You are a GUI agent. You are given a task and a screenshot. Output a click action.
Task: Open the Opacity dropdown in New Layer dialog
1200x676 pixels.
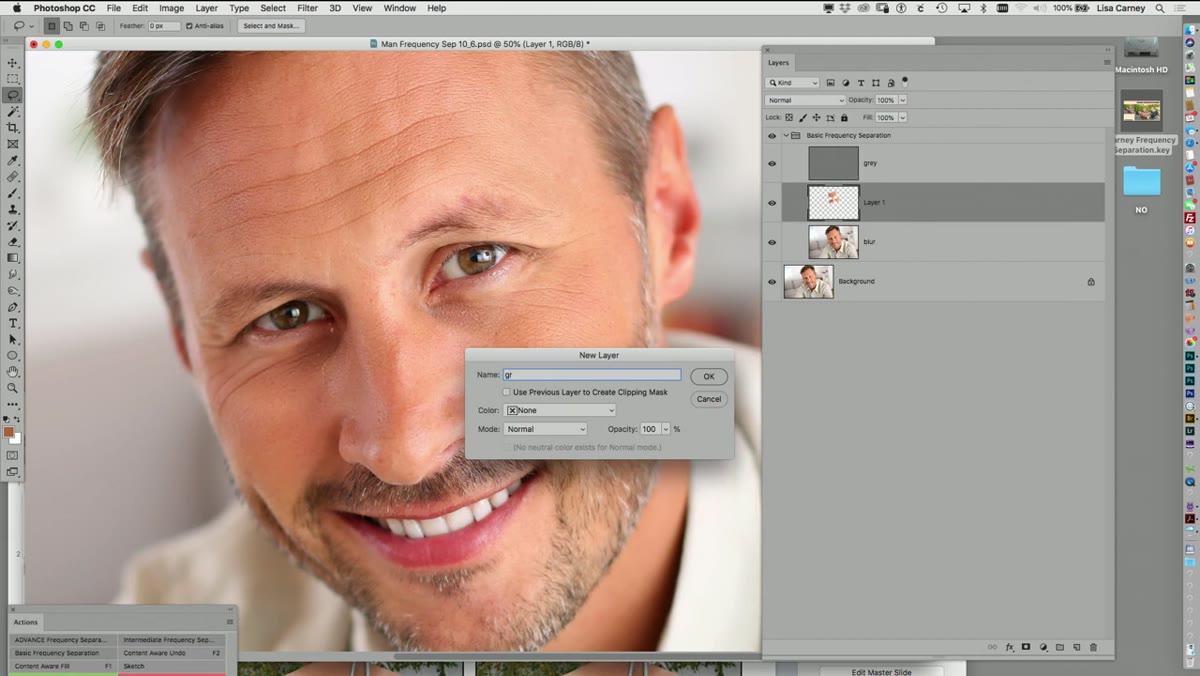click(666, 429)
